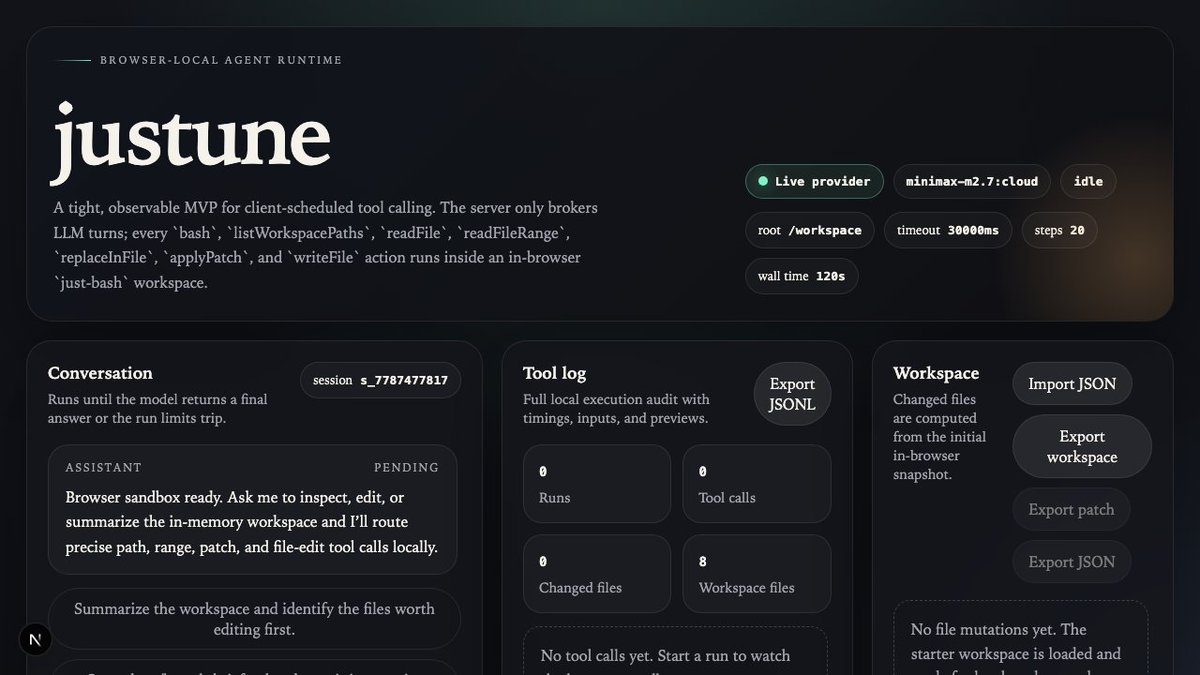The image size is (1200, 675).
Task: Click the Export patch button
Action: click(x=1071, y=509)
